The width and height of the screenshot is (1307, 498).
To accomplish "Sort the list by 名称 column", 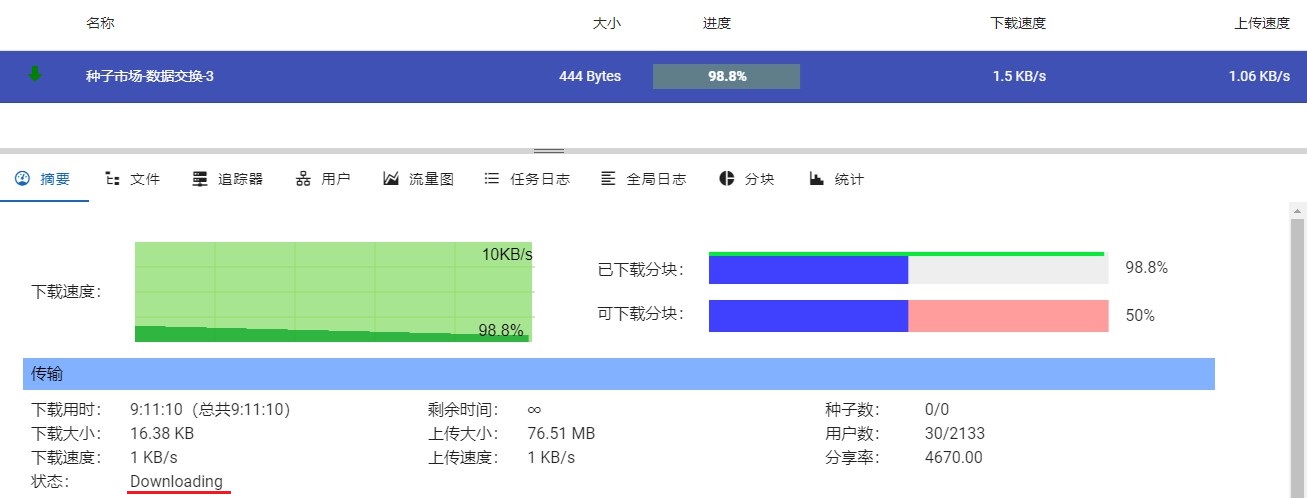I will click(100, 23).
